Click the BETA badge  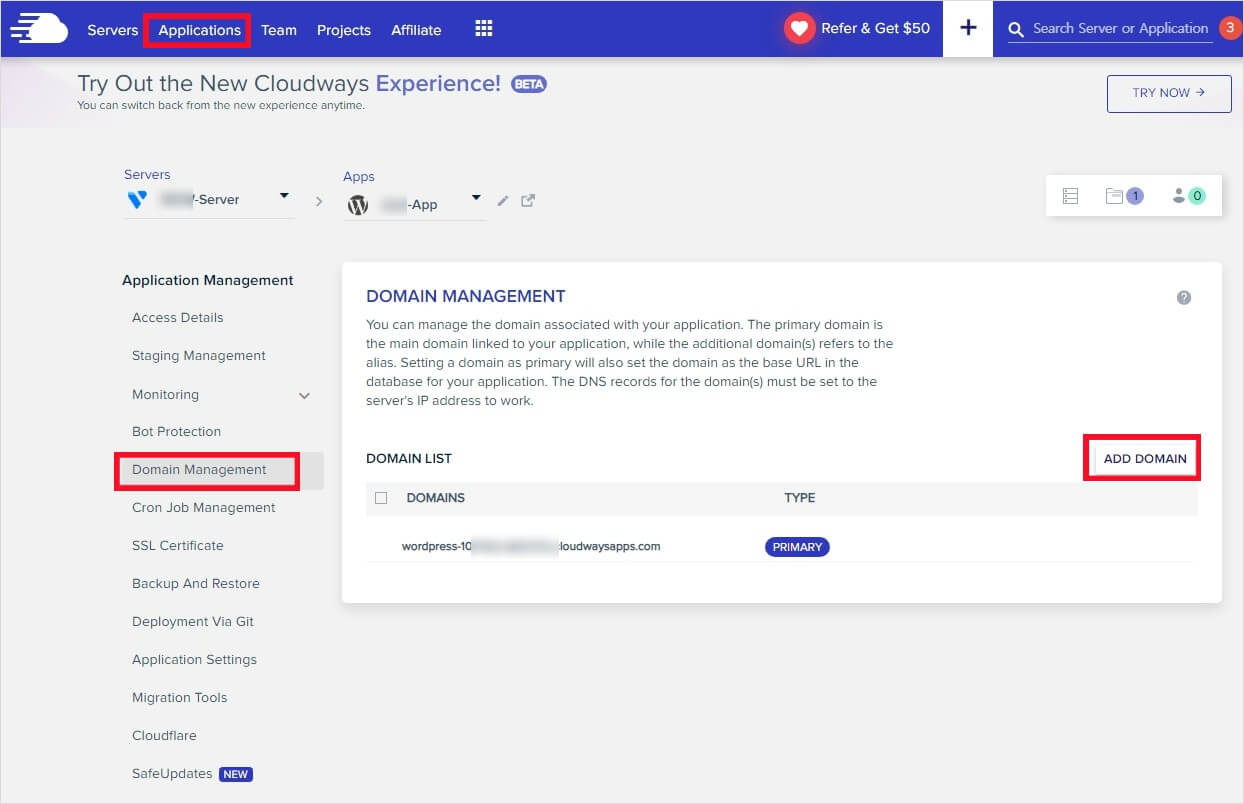tap(529, 84)
